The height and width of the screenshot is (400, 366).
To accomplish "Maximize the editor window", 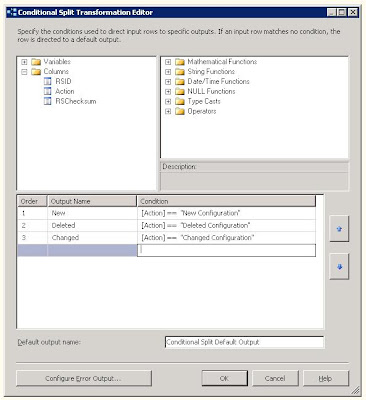I will pos(342,13).
